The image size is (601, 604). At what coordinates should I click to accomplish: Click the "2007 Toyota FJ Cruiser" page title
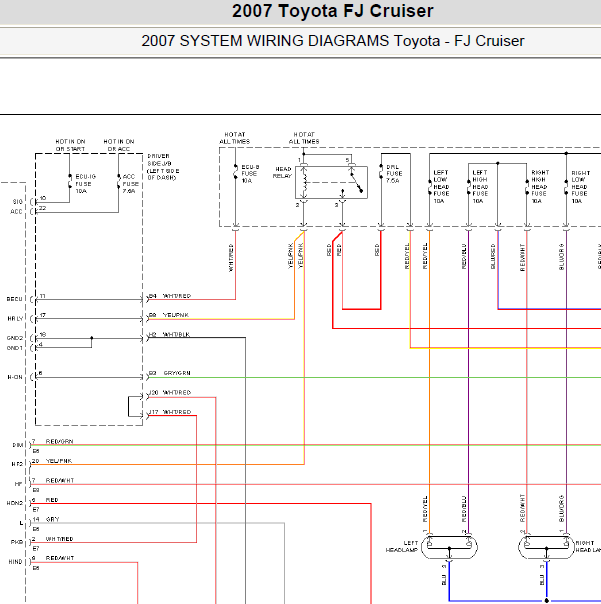[x=332, y=11]
